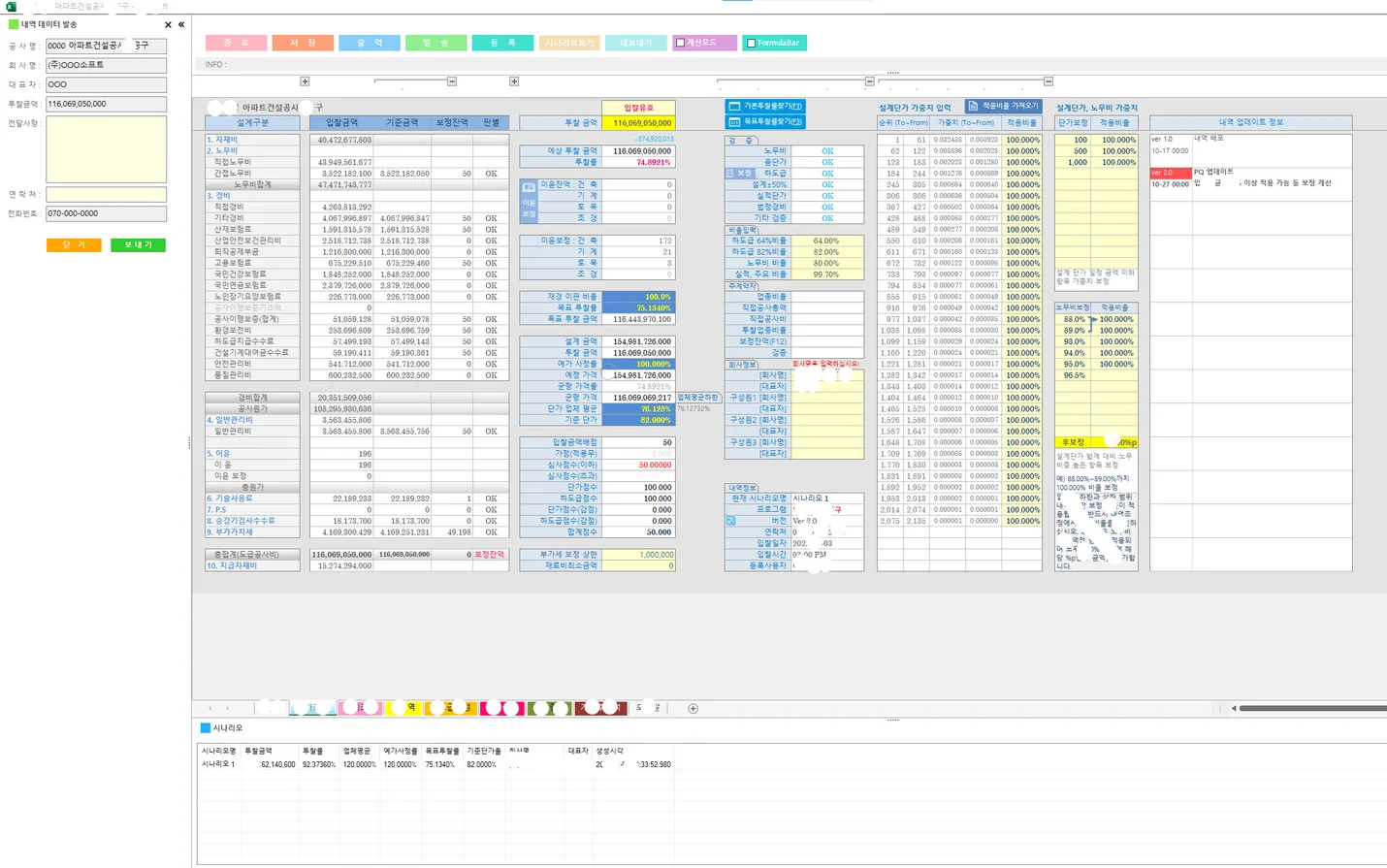Click the 시나리오 panel blue icon
The image size is (1387, 868).
pos(205,727)
